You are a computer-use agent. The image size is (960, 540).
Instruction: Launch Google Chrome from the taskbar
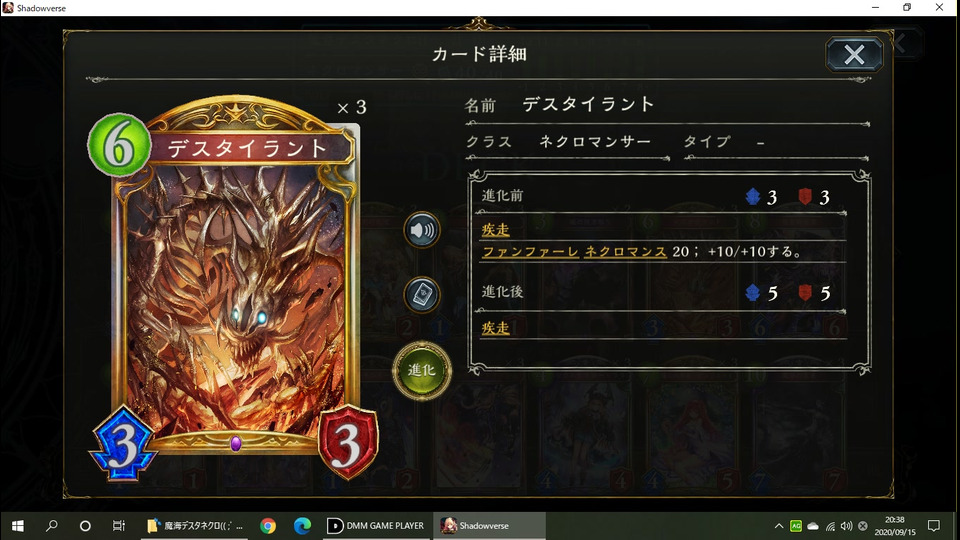point(268,526)
